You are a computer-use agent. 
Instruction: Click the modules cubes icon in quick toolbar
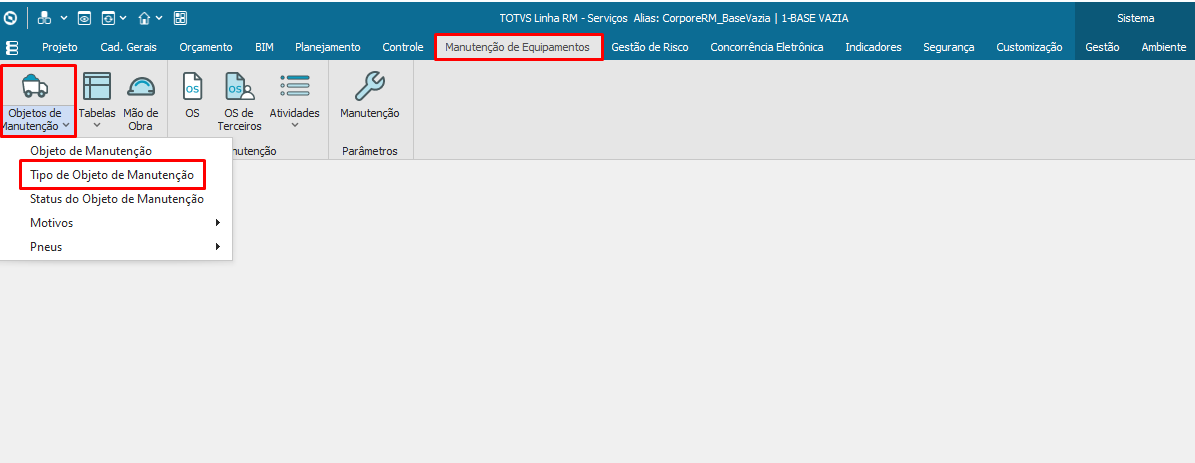(x=45, y=18)
